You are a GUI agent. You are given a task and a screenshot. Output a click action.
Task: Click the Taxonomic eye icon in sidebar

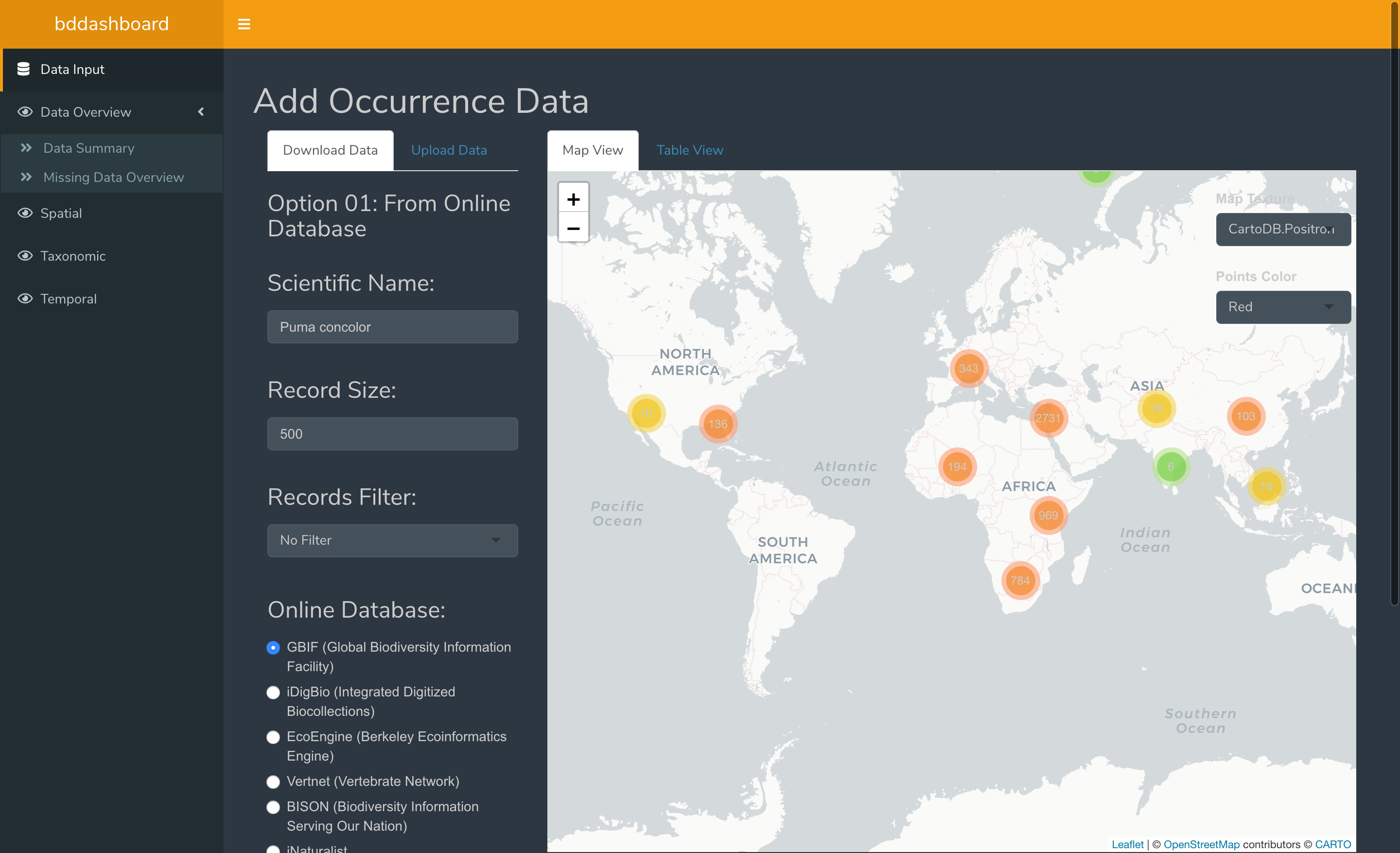click(25, 255)
